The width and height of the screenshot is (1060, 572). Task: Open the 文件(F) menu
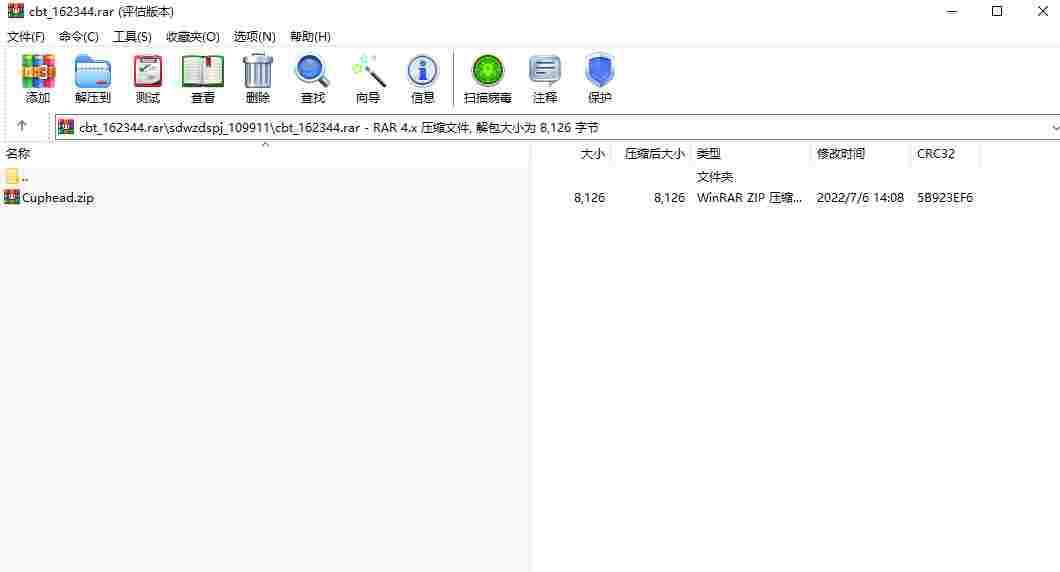(26, 37)
